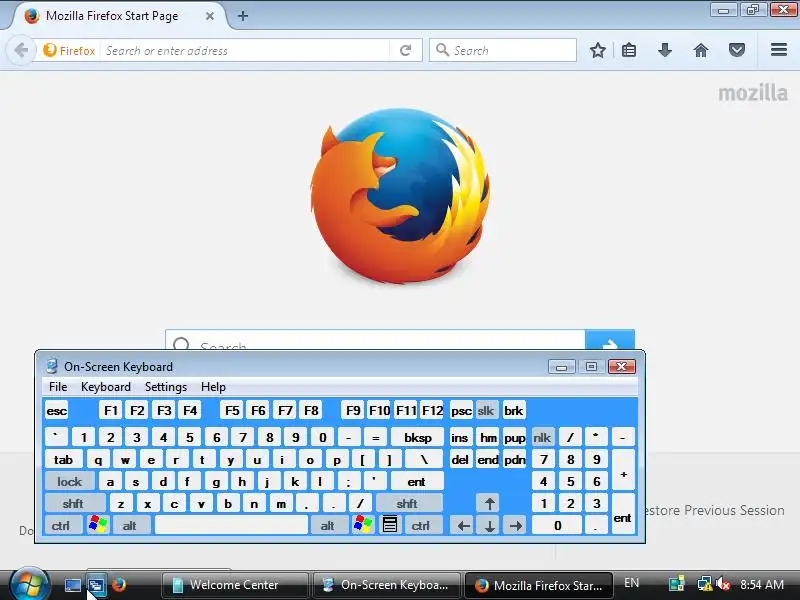Open the Keyboard menu
Image resolution: width=800 pixels, height=600 pixels.
click(x=106, y=387)
